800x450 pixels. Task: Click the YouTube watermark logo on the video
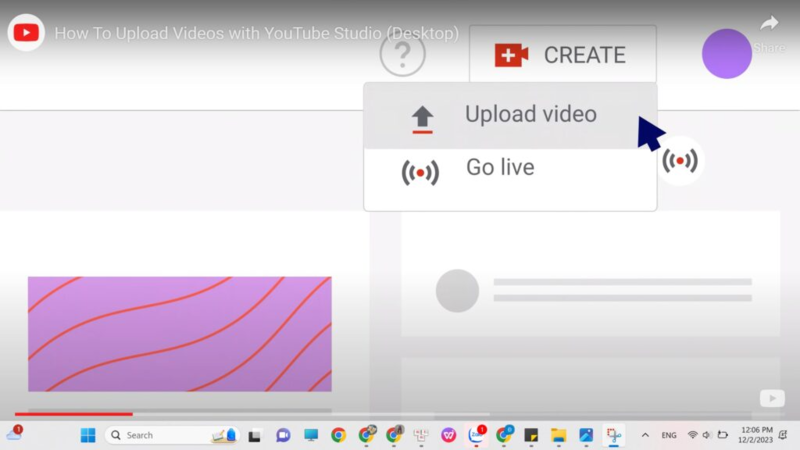click(771, 398)
